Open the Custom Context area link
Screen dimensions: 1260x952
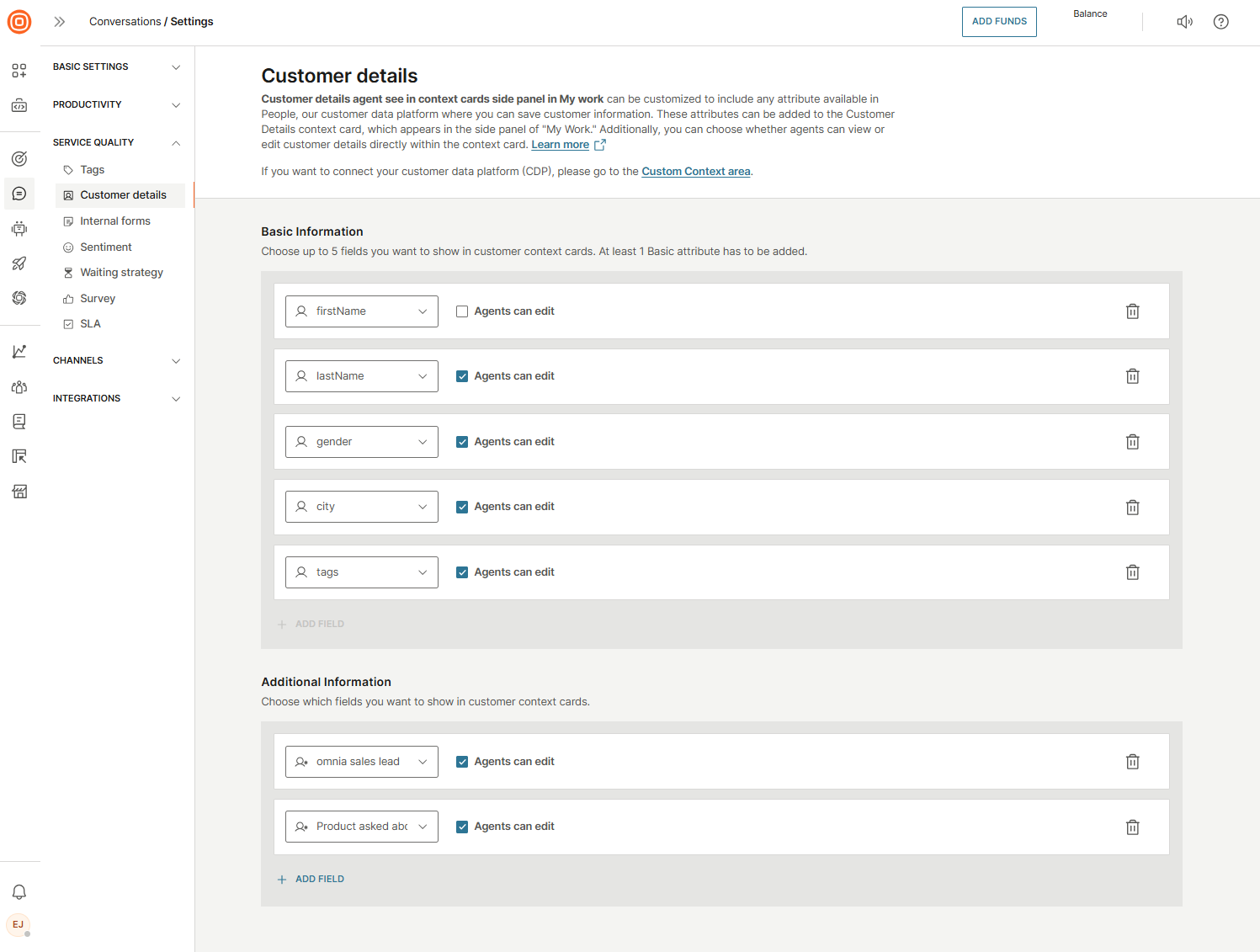pos(695,172)
